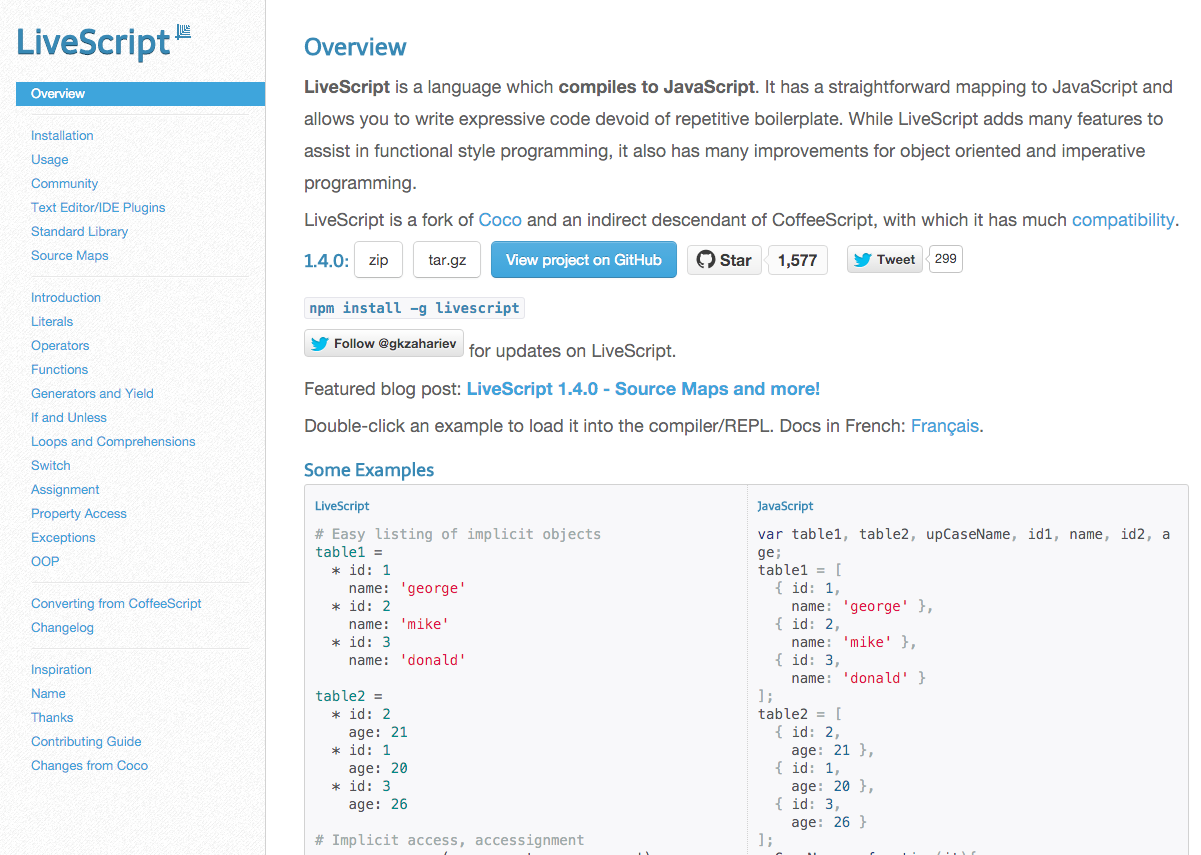
Task: Click View project on GitHub
Action: coord(583,259)
